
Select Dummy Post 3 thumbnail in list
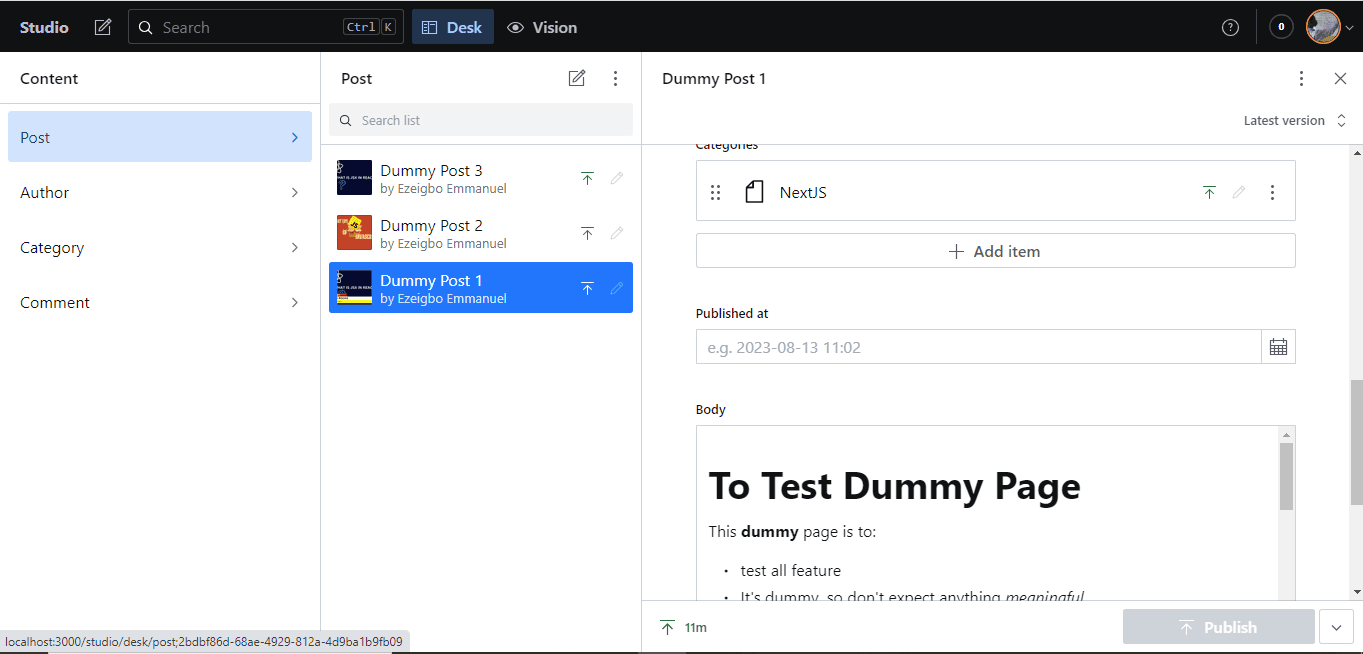tap(354, 178)
